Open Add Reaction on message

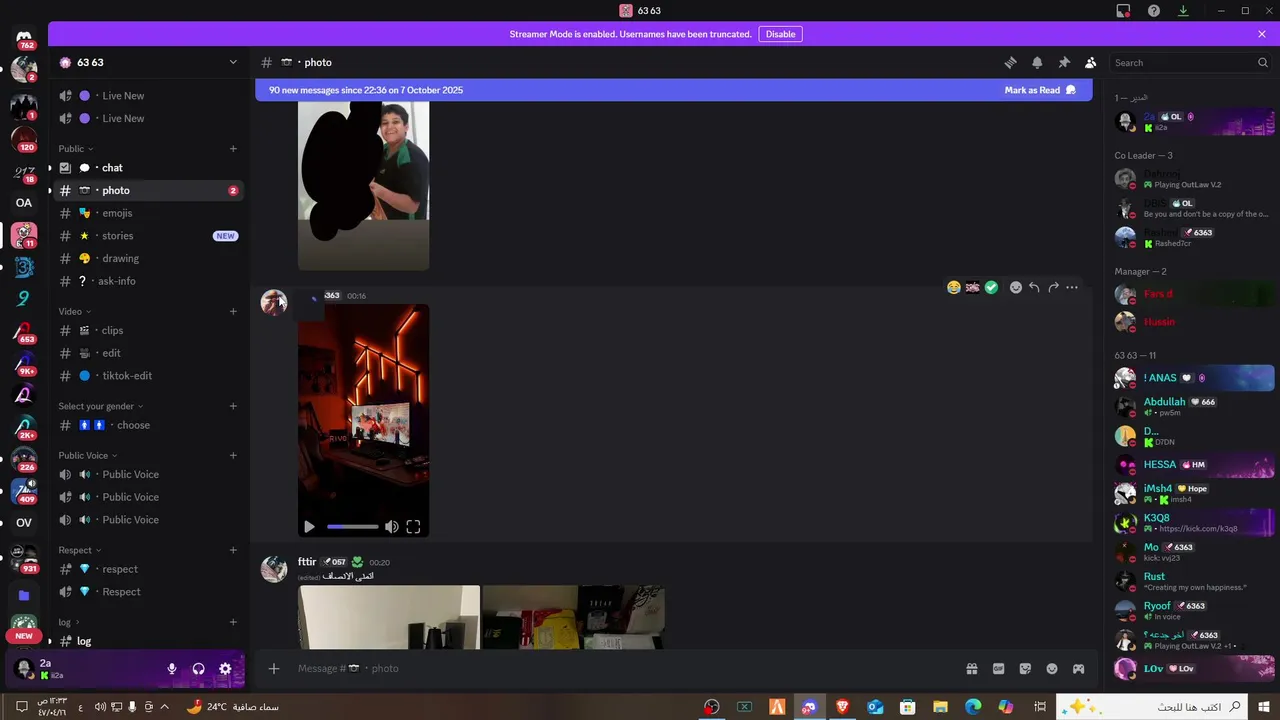pyautogui.click(x=1016, y=287)
